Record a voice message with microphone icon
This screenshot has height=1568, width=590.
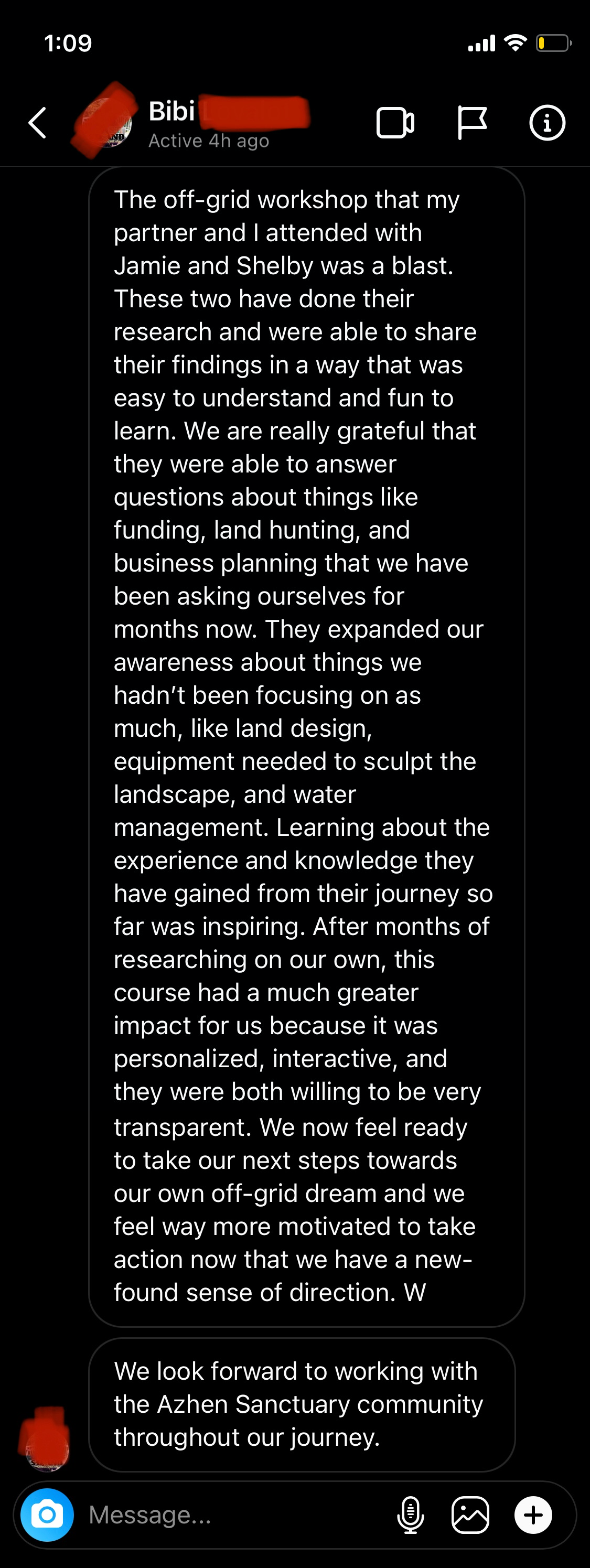tap(411, 1515)
